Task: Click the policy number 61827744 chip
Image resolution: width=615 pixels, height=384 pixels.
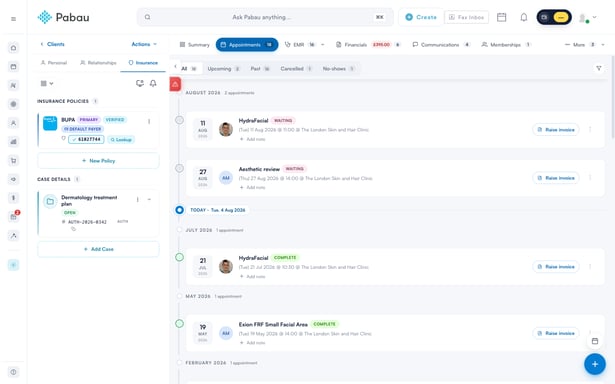Action: 86,140
